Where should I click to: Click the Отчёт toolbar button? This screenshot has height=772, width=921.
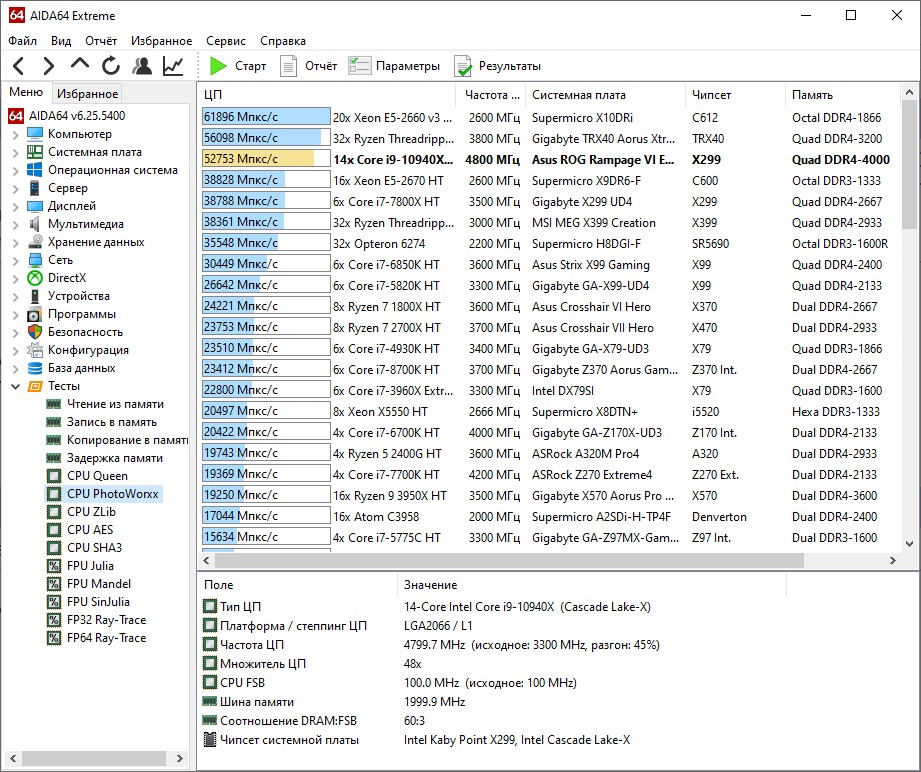tap(309, 66)
